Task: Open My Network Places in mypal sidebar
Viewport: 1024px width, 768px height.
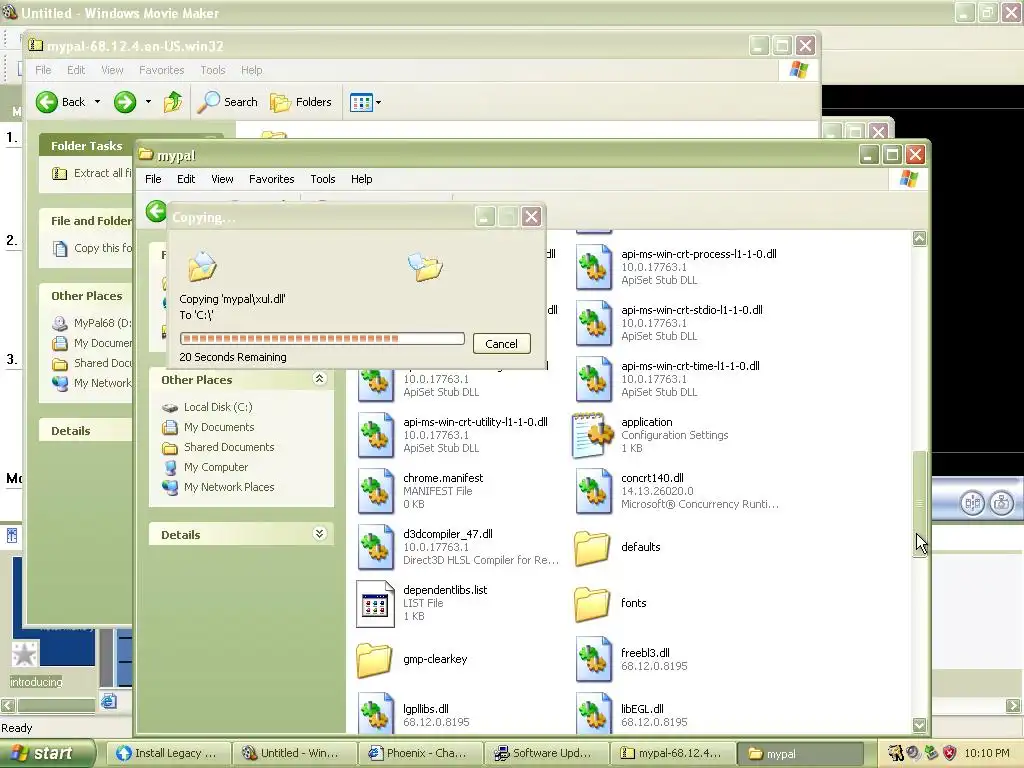Action: click(229, 487)
